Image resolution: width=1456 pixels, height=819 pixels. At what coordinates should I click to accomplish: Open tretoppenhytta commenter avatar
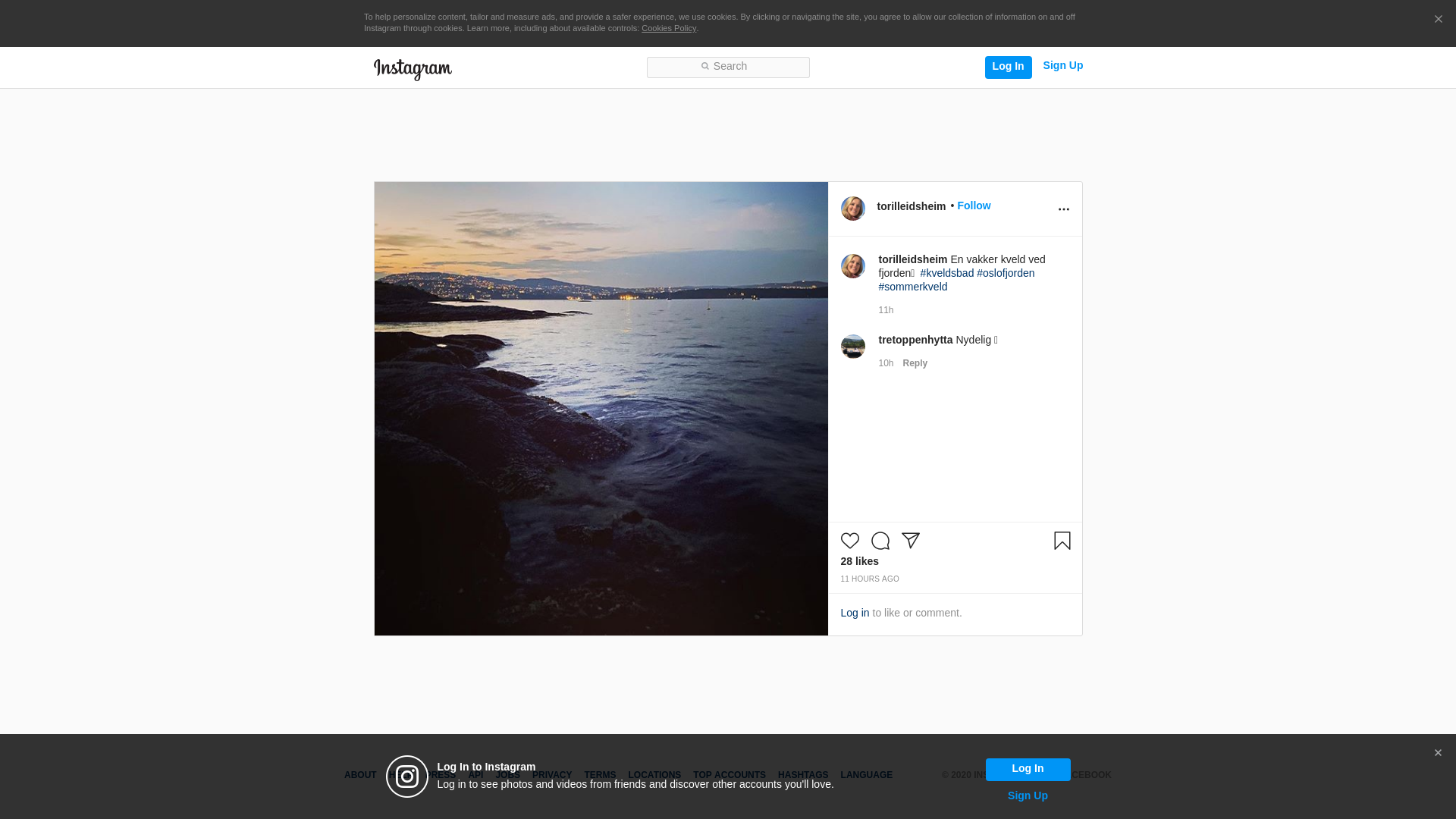click(852, 347)
